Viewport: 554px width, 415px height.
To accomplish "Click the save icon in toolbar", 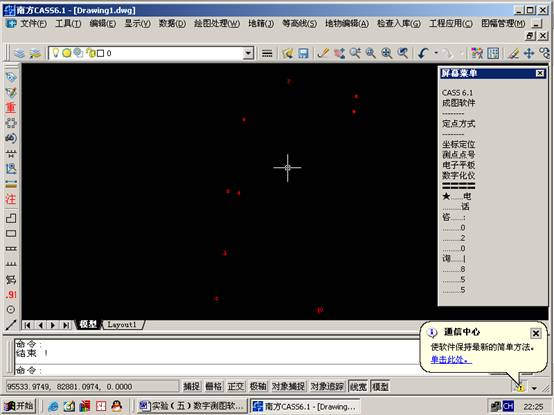I will tap(303, 53).
